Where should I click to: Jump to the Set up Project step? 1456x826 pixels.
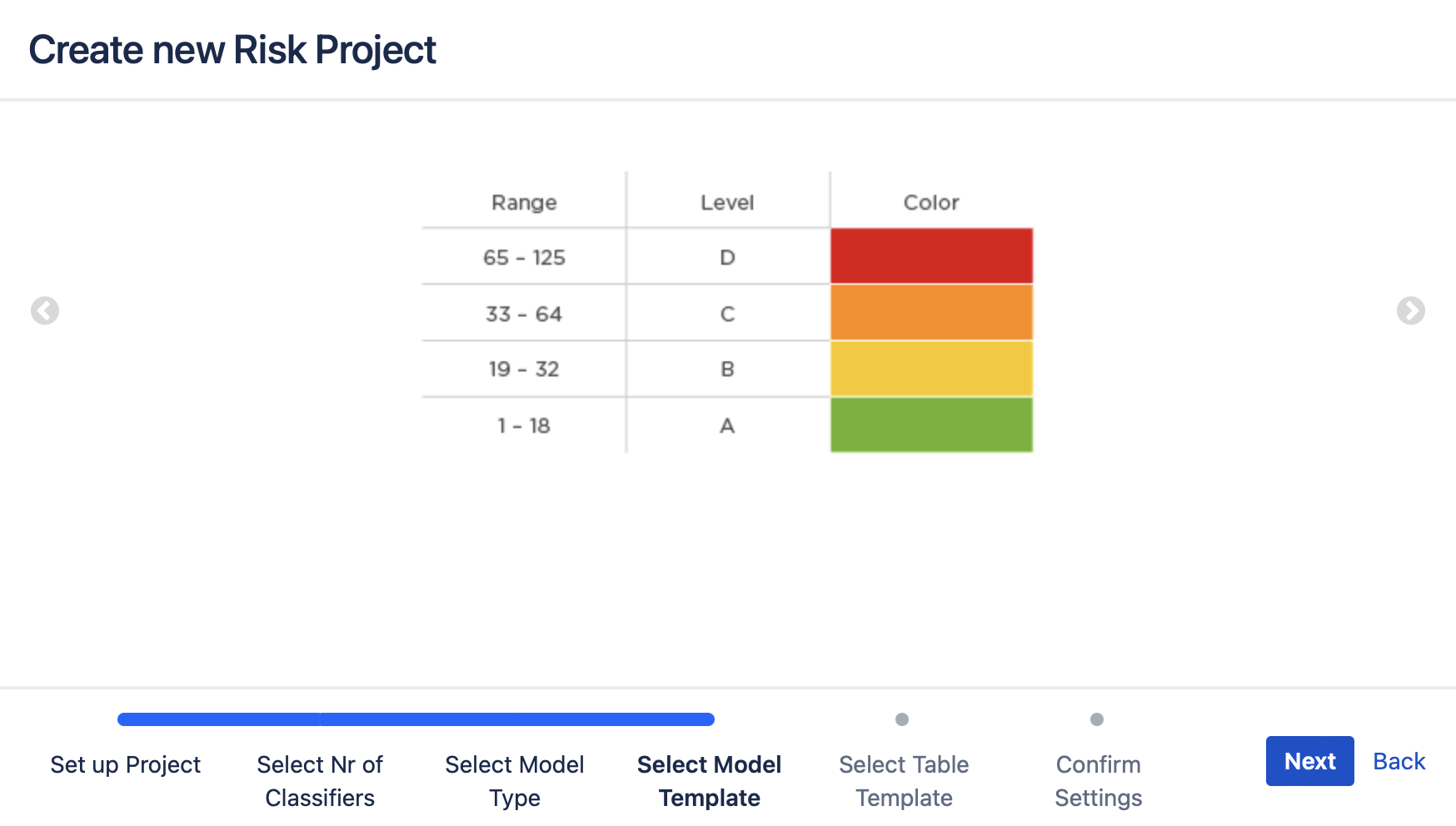pyautogui.click(x=125, y=764)
